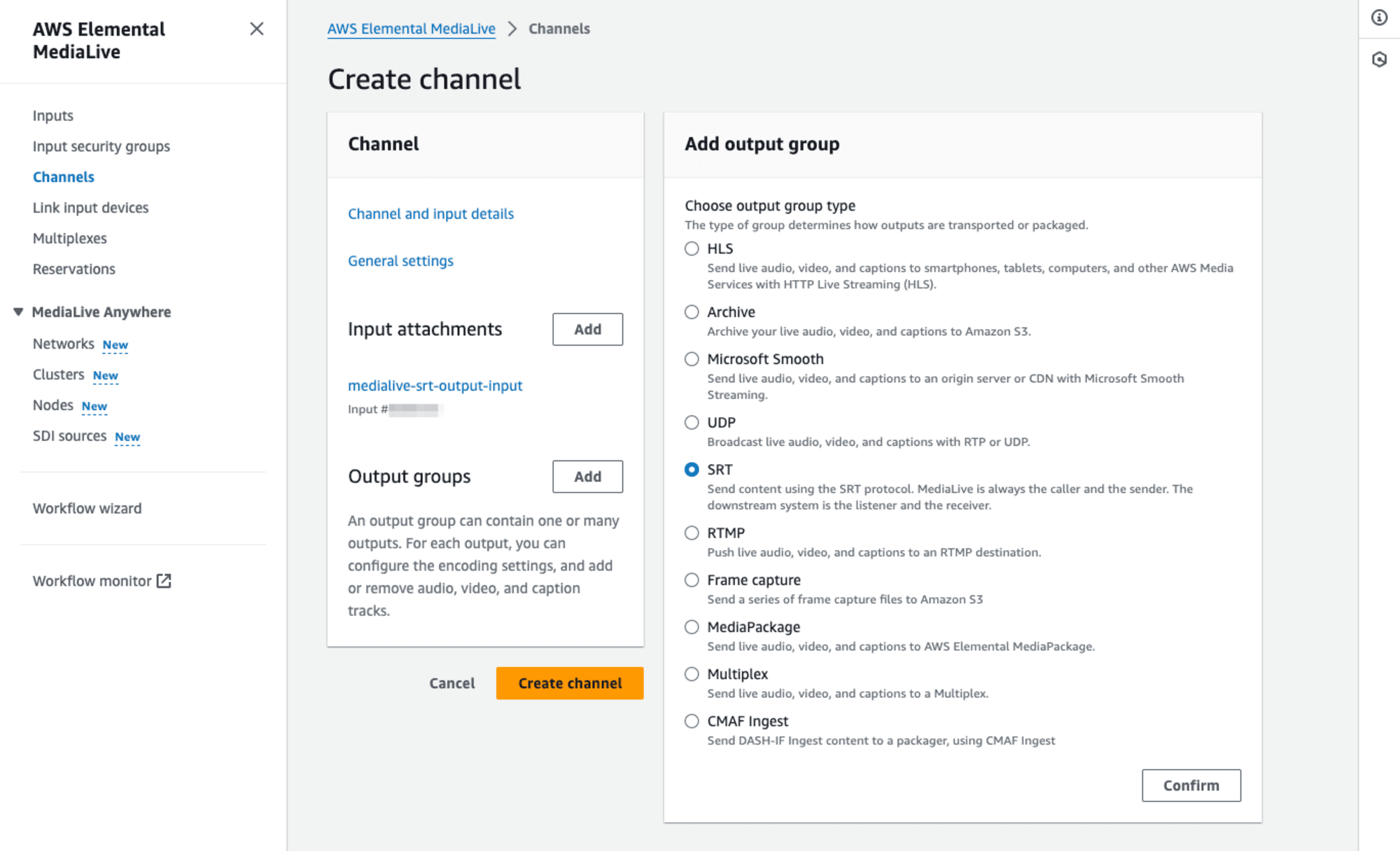The width and height of the screenshot is (1400, 851).
Task: Go to Input security groups
Action: tap(101, 146)
